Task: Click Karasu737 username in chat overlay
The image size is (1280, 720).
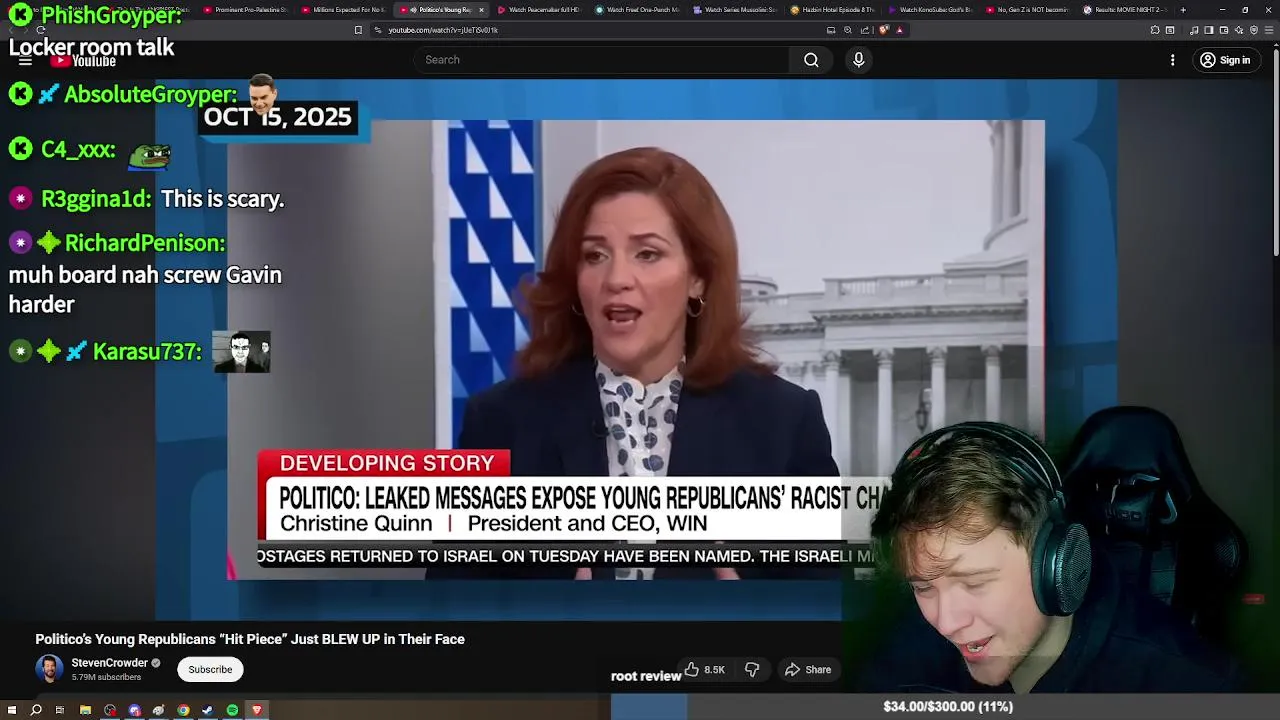Action: click(x=147, y=352)
